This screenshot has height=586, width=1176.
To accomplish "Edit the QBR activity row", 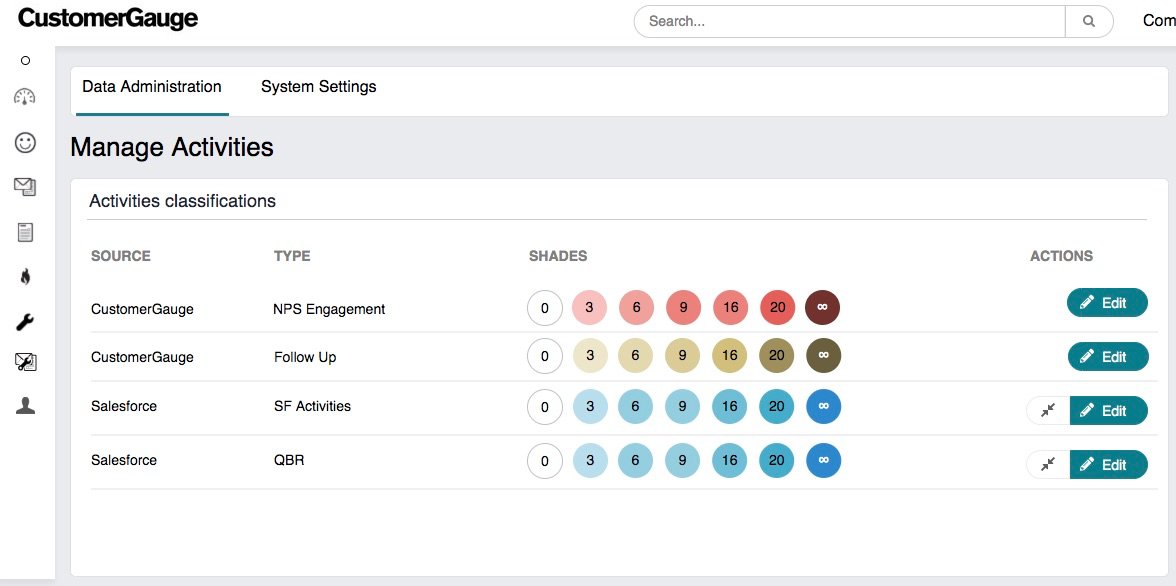I will tap(1108, 464).
